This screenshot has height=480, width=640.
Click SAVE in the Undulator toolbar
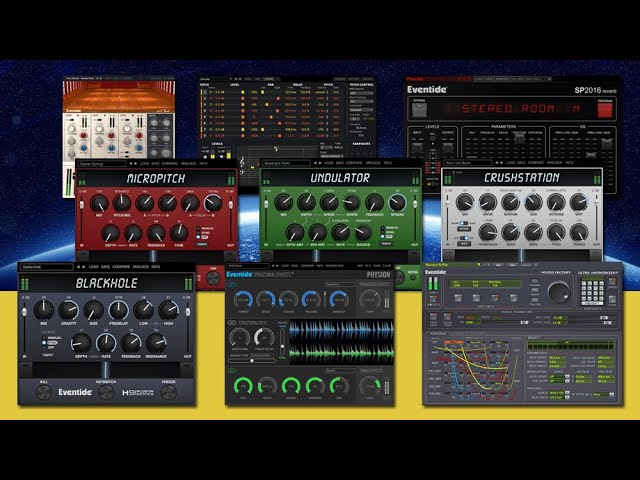point(340,163)
